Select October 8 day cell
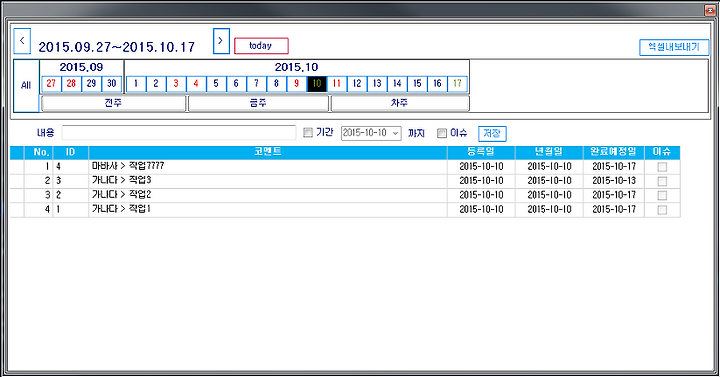This screenshot has width=720, height=377. tap(276, 84)
